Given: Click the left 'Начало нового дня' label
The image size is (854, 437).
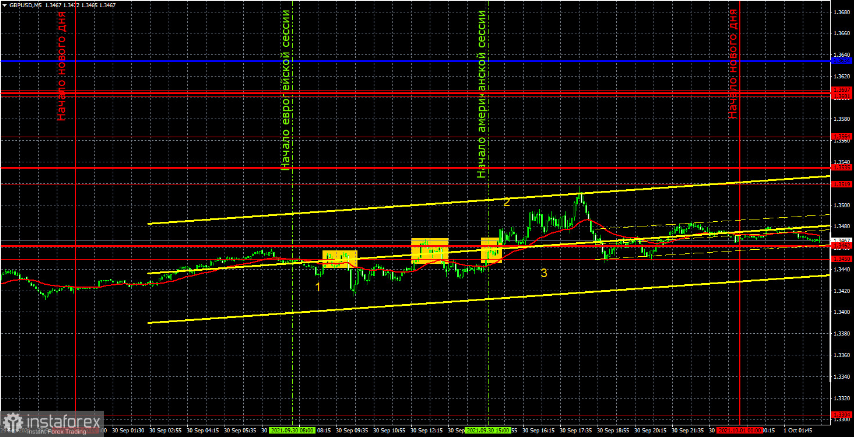Looking at the screenshot, I should (x=62, y=66).
